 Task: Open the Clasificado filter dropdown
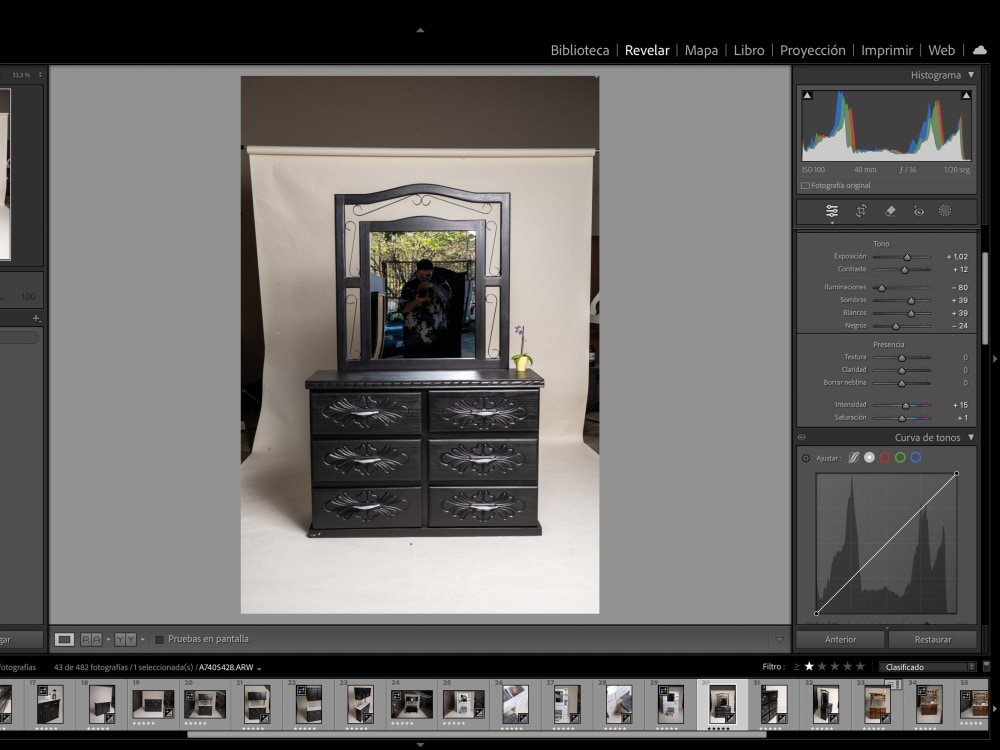pyautogui.click(x=927, y=667)
